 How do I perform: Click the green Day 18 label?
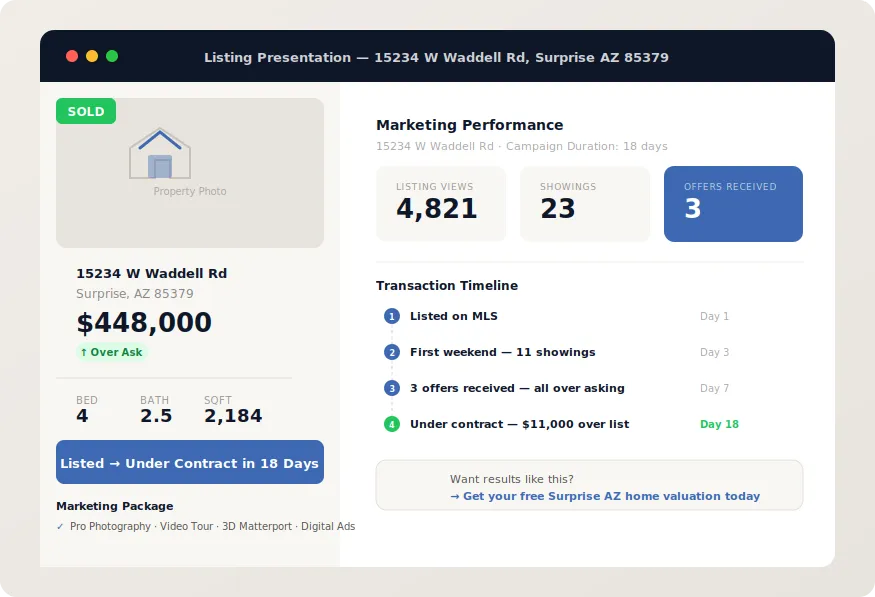tap(719, 424)
